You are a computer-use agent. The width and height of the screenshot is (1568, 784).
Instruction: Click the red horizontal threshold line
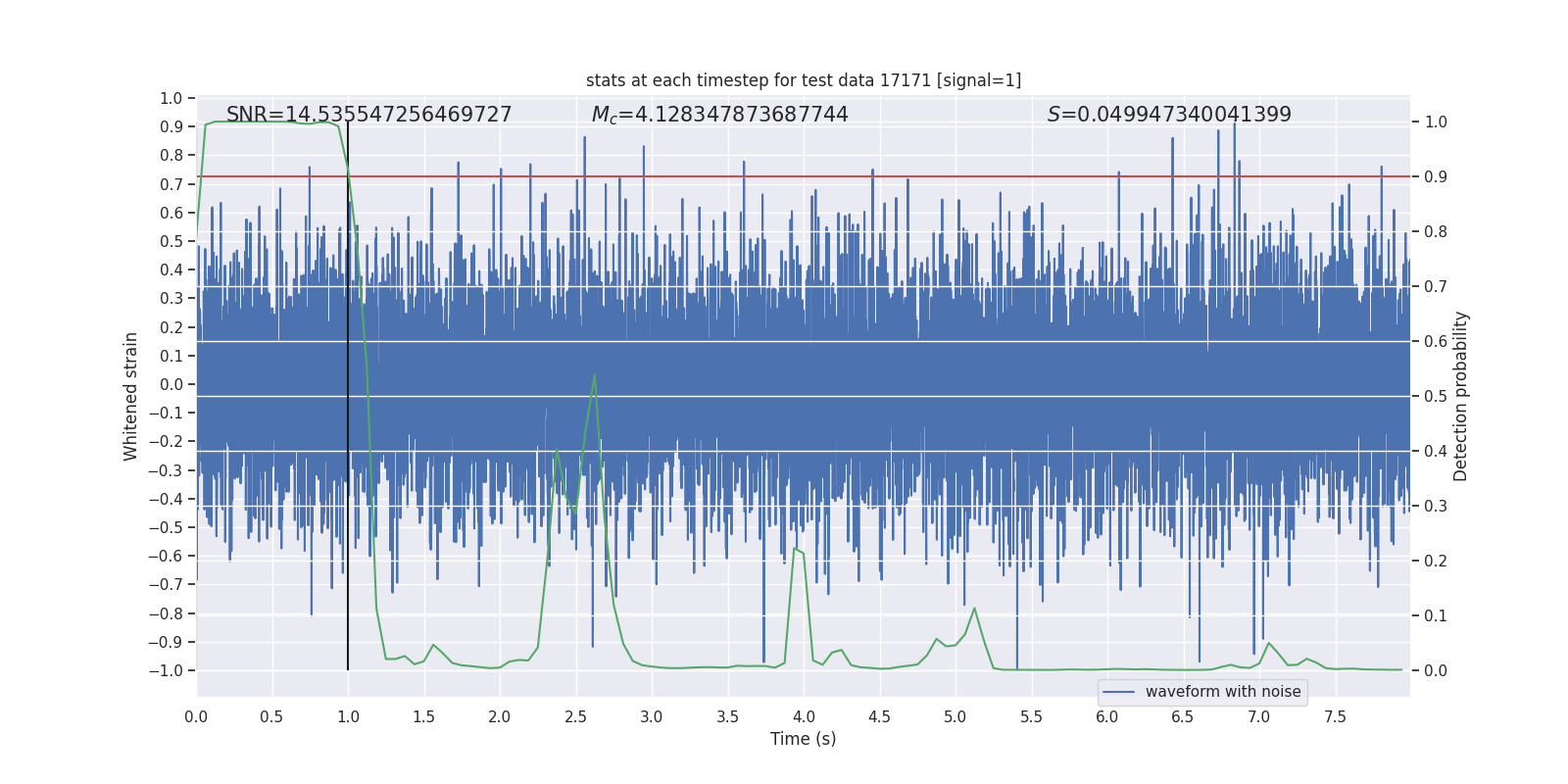(x=804, y=176)
